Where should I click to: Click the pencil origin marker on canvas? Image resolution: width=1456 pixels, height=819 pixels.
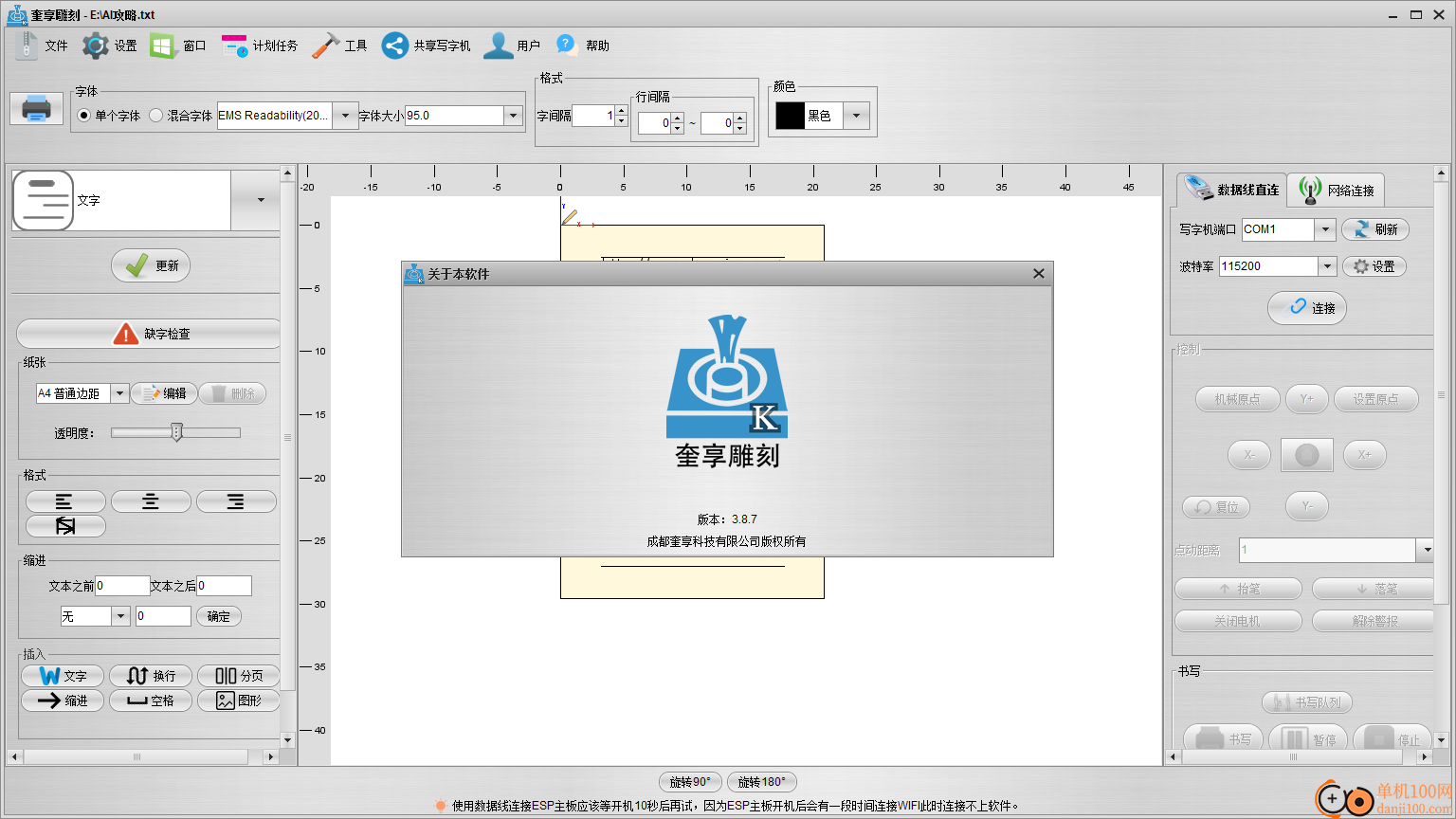coord(569,218)
